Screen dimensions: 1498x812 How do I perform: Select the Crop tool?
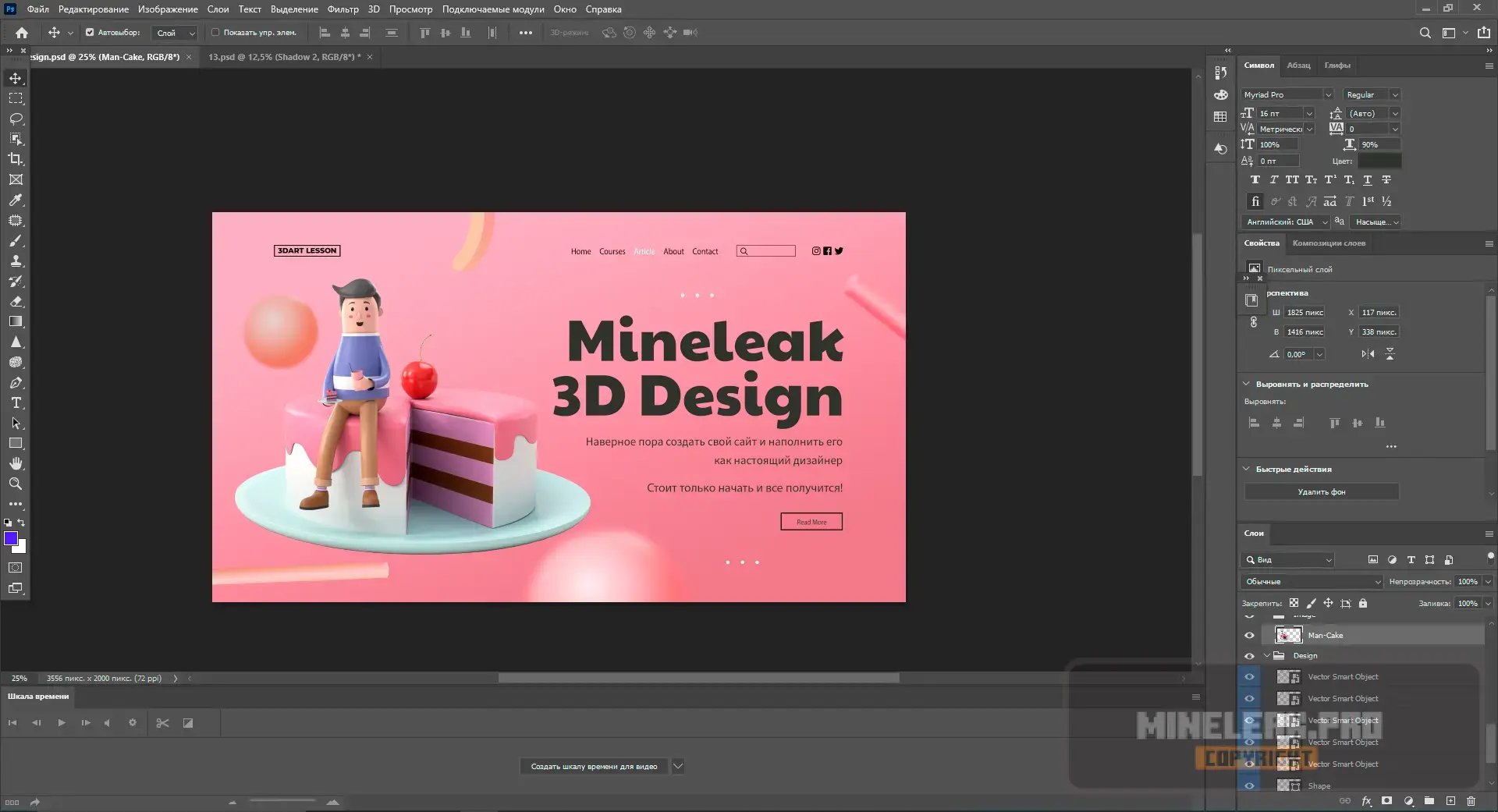point(16,159)
